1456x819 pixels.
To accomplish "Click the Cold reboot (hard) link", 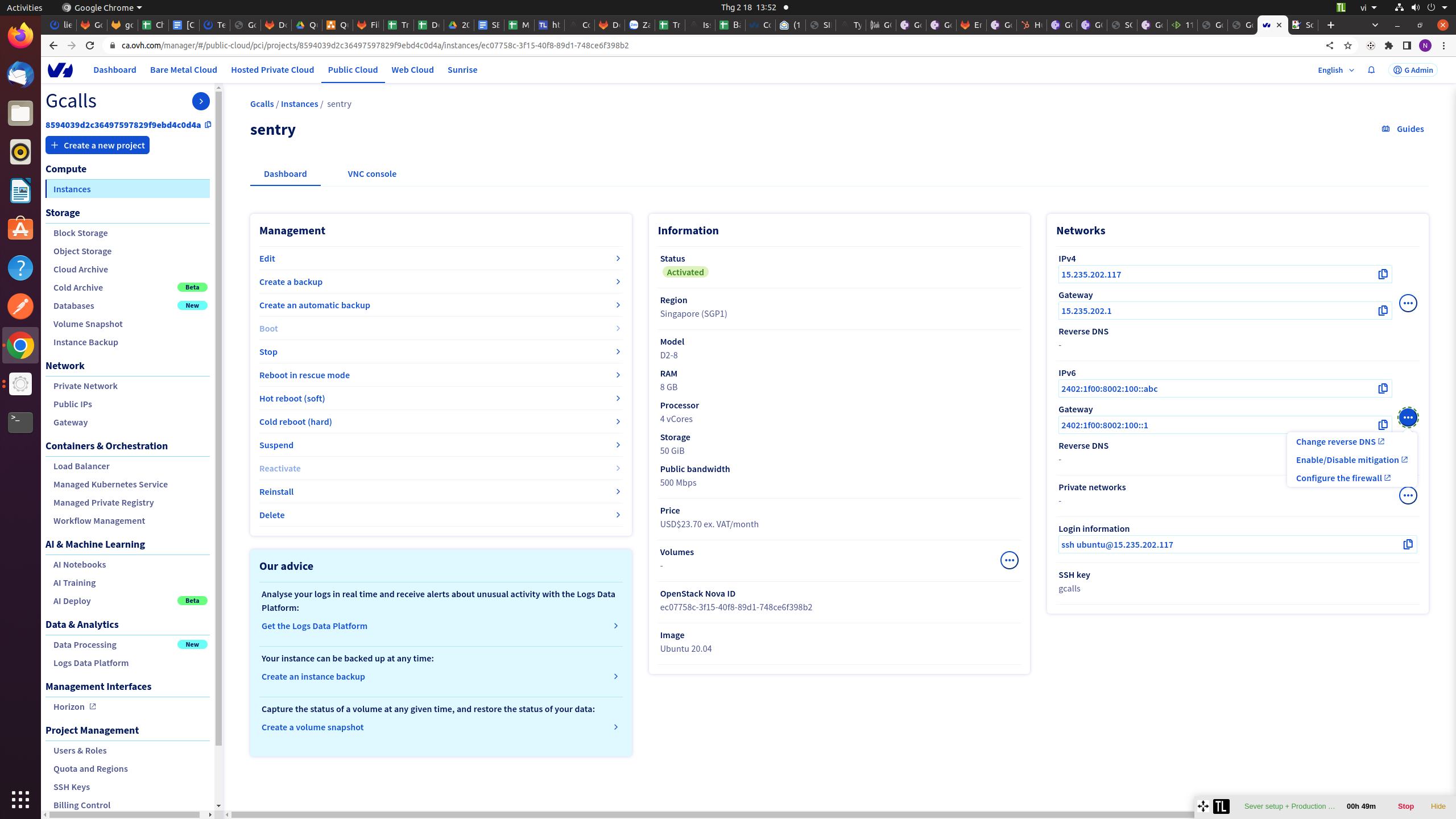I will pos(296,421).
